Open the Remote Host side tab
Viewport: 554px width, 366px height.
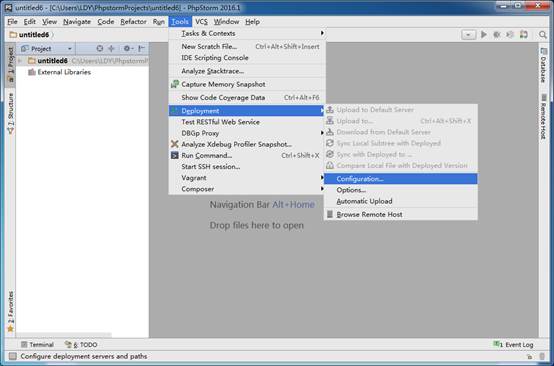click(x=543, y=117)
